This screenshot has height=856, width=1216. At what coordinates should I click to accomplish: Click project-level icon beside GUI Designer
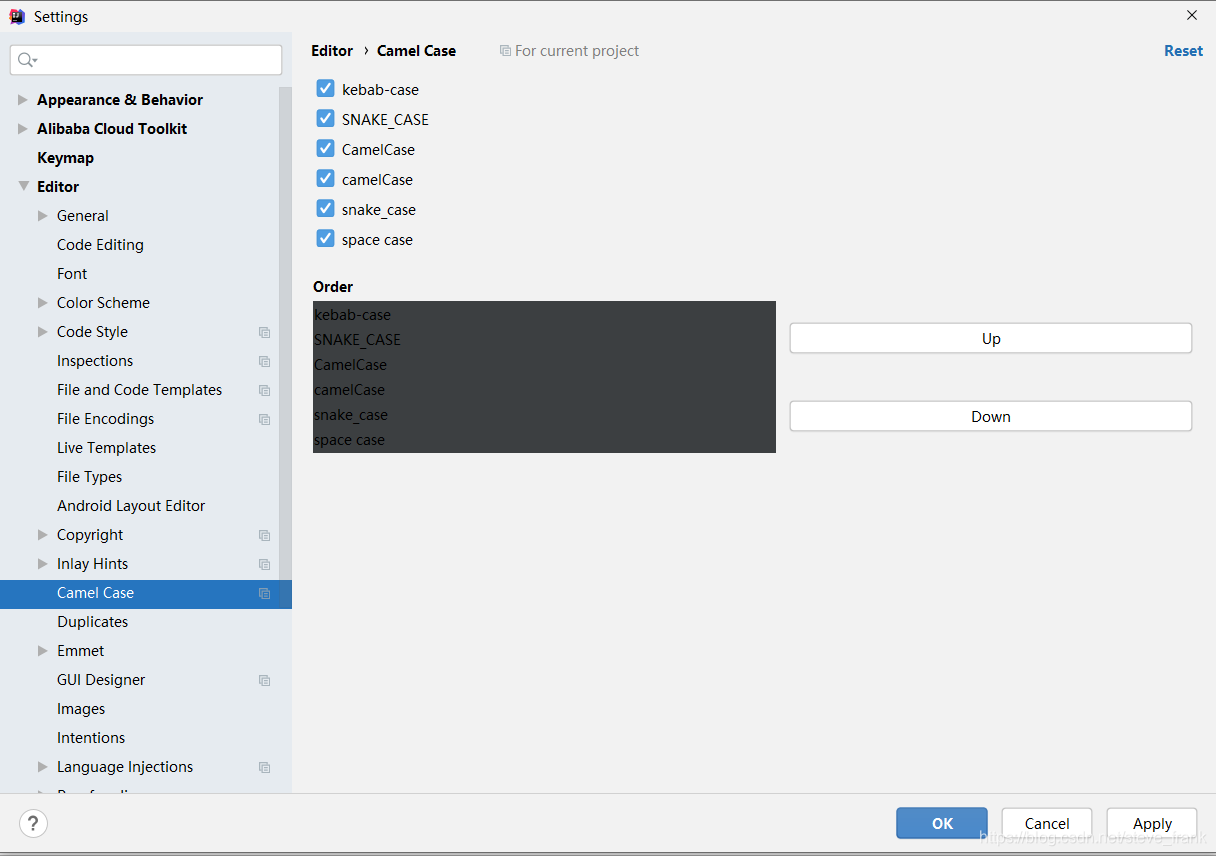(264, 680)
